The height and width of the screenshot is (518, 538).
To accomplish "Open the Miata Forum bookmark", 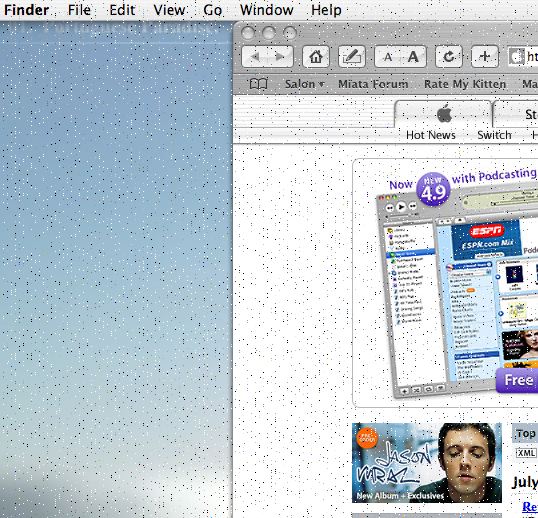I will click(373, 84).
